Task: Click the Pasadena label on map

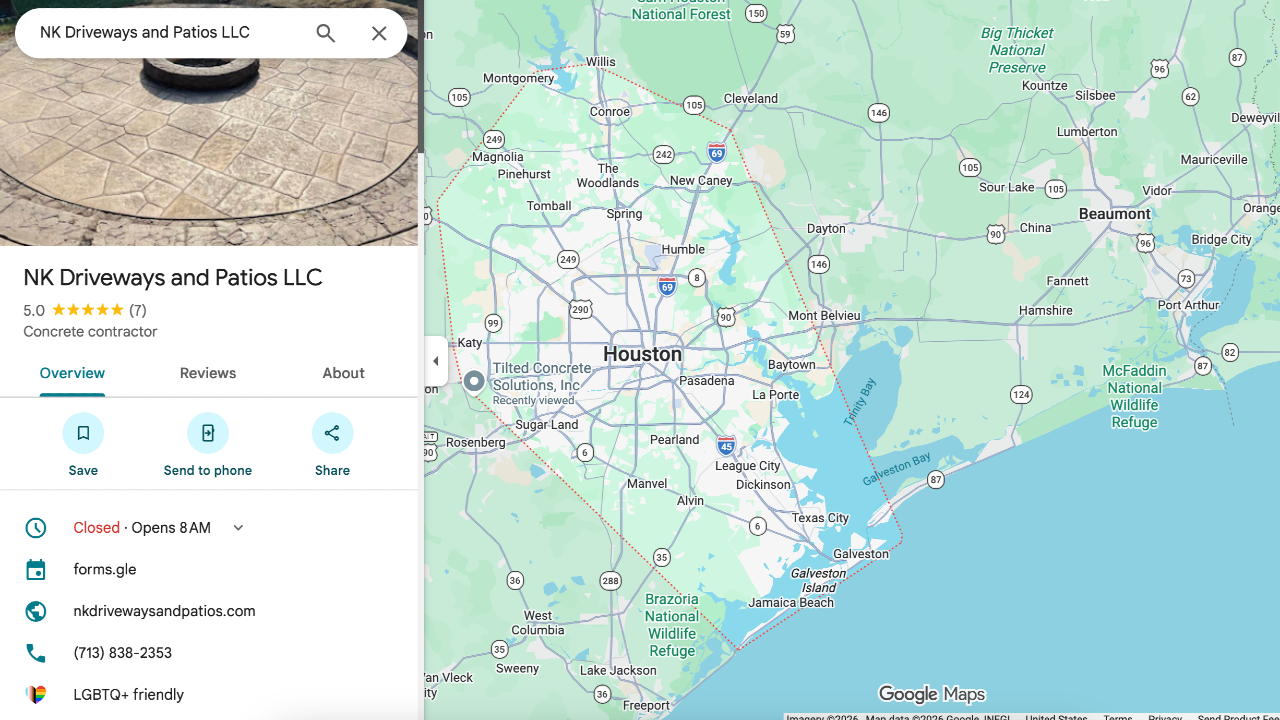Action: [707, 381]
